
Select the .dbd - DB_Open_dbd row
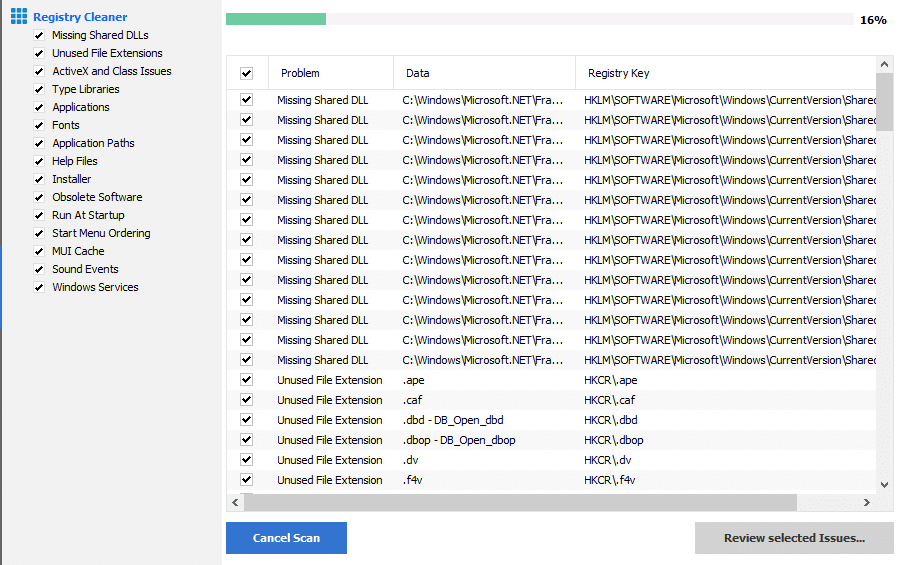pyautogui.click(x=551, y=420)
